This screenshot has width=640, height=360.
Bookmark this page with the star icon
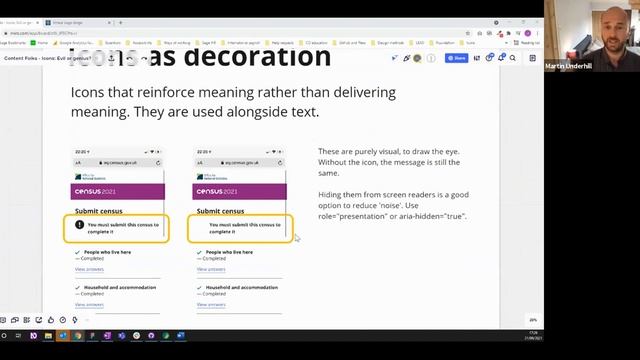468,33
